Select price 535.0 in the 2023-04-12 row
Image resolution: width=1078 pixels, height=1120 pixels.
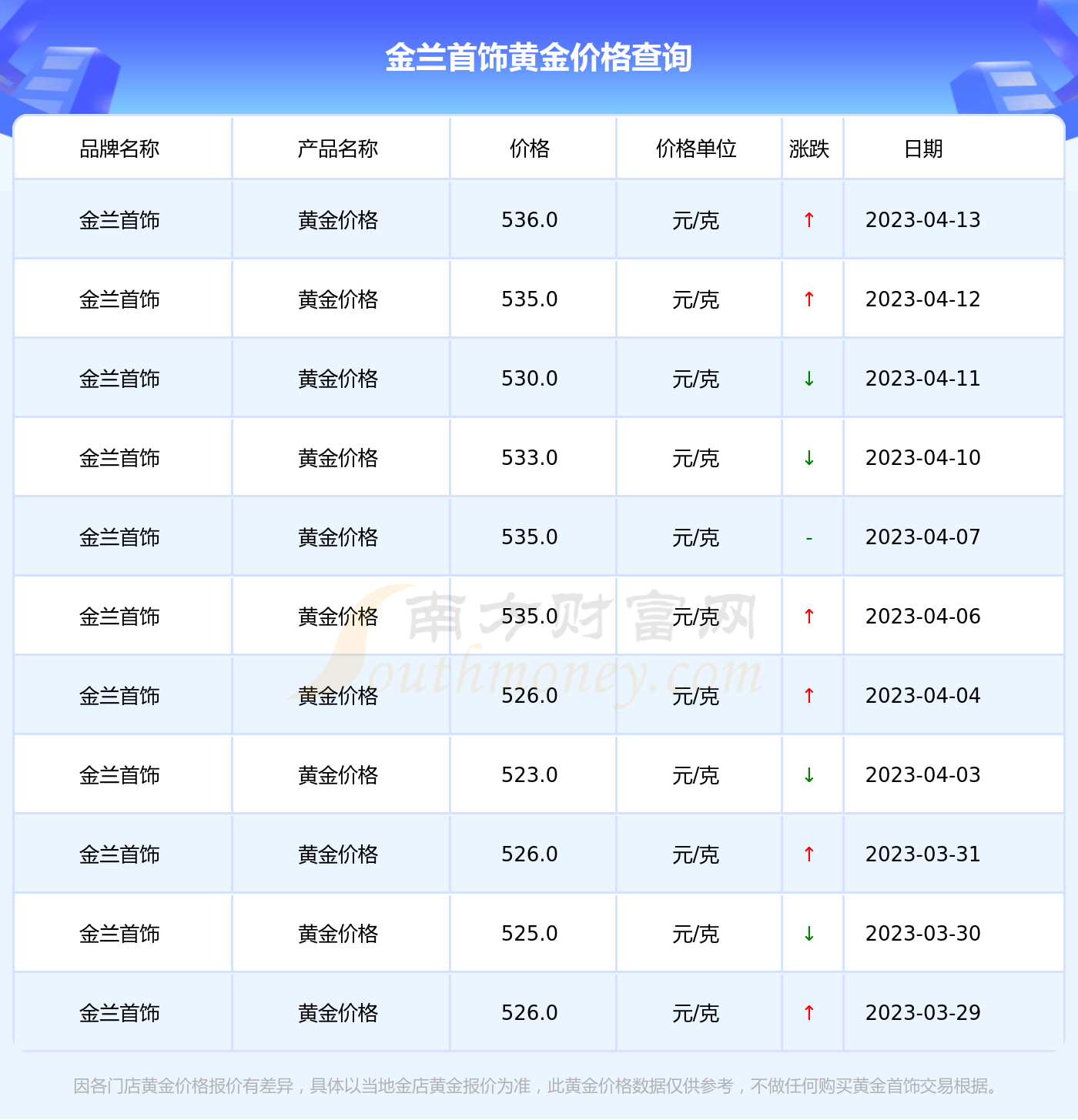click(x=530, y=299)
